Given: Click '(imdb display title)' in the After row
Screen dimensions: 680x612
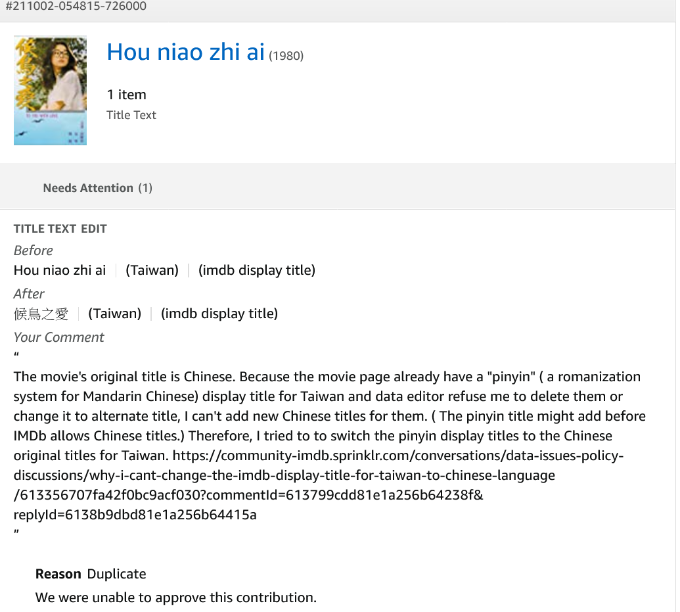Looking at the screenshot, I should [x=219, y=314].
